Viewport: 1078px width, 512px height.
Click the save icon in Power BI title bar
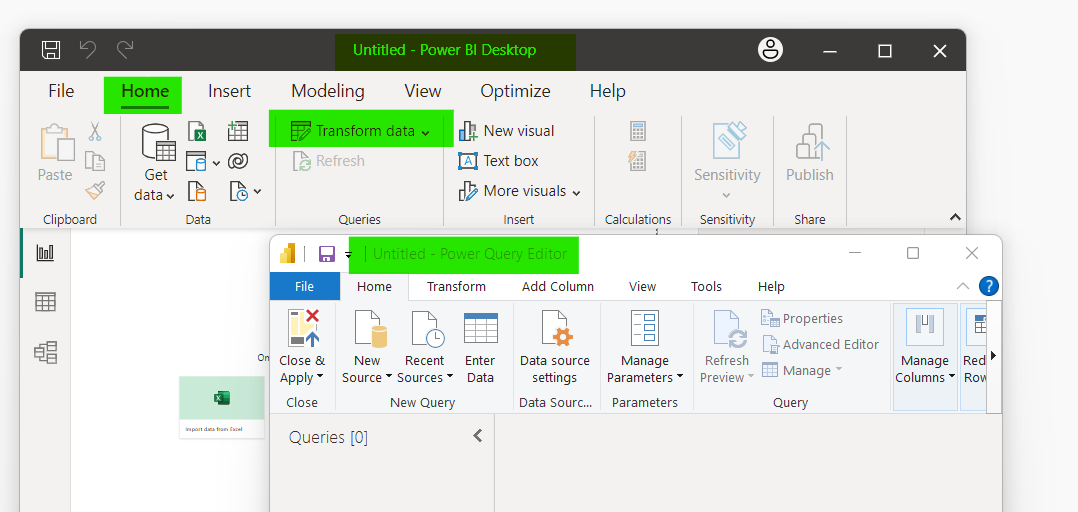[51, 50]
